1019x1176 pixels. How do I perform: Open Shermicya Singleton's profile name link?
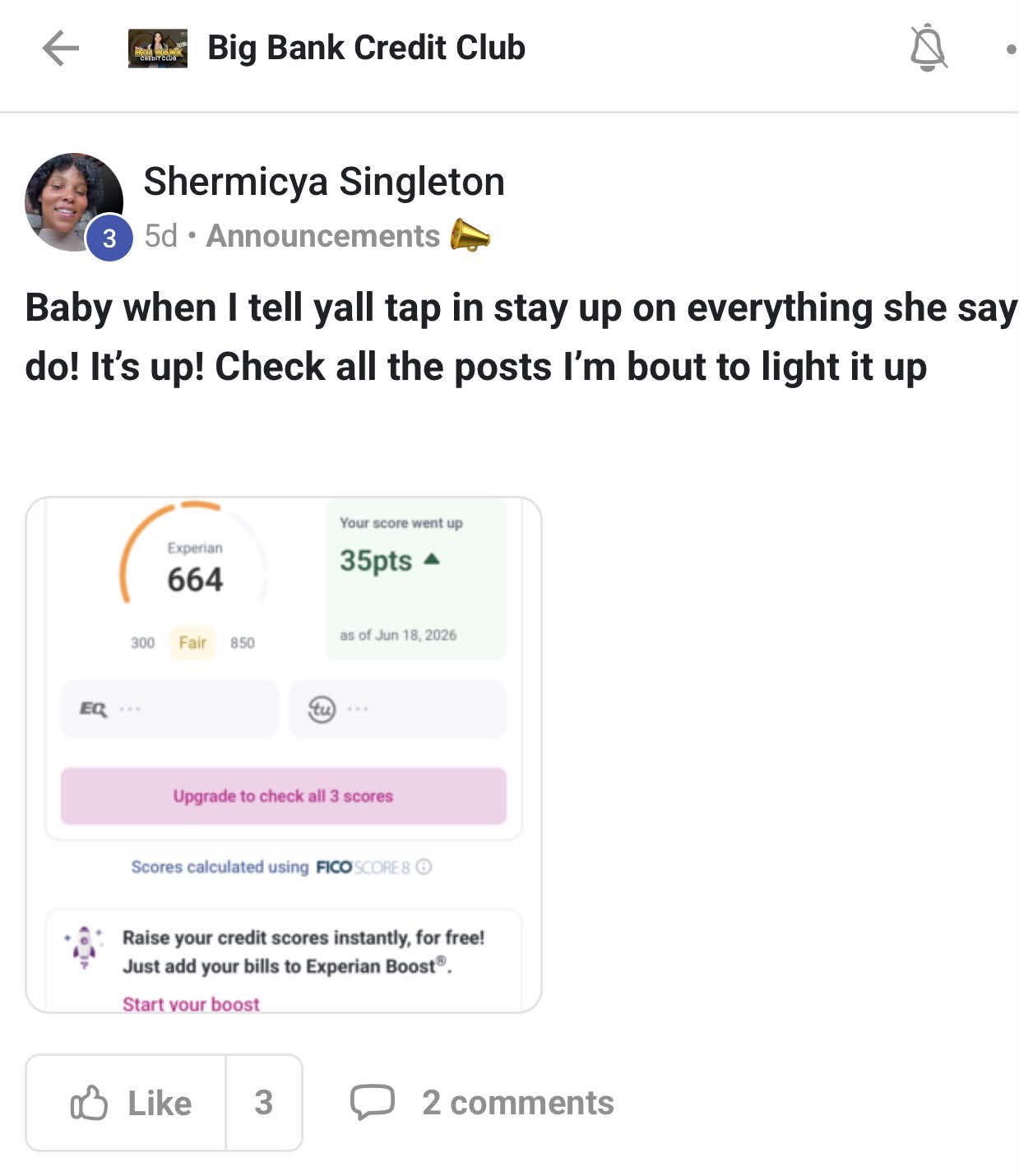point(324,182)
